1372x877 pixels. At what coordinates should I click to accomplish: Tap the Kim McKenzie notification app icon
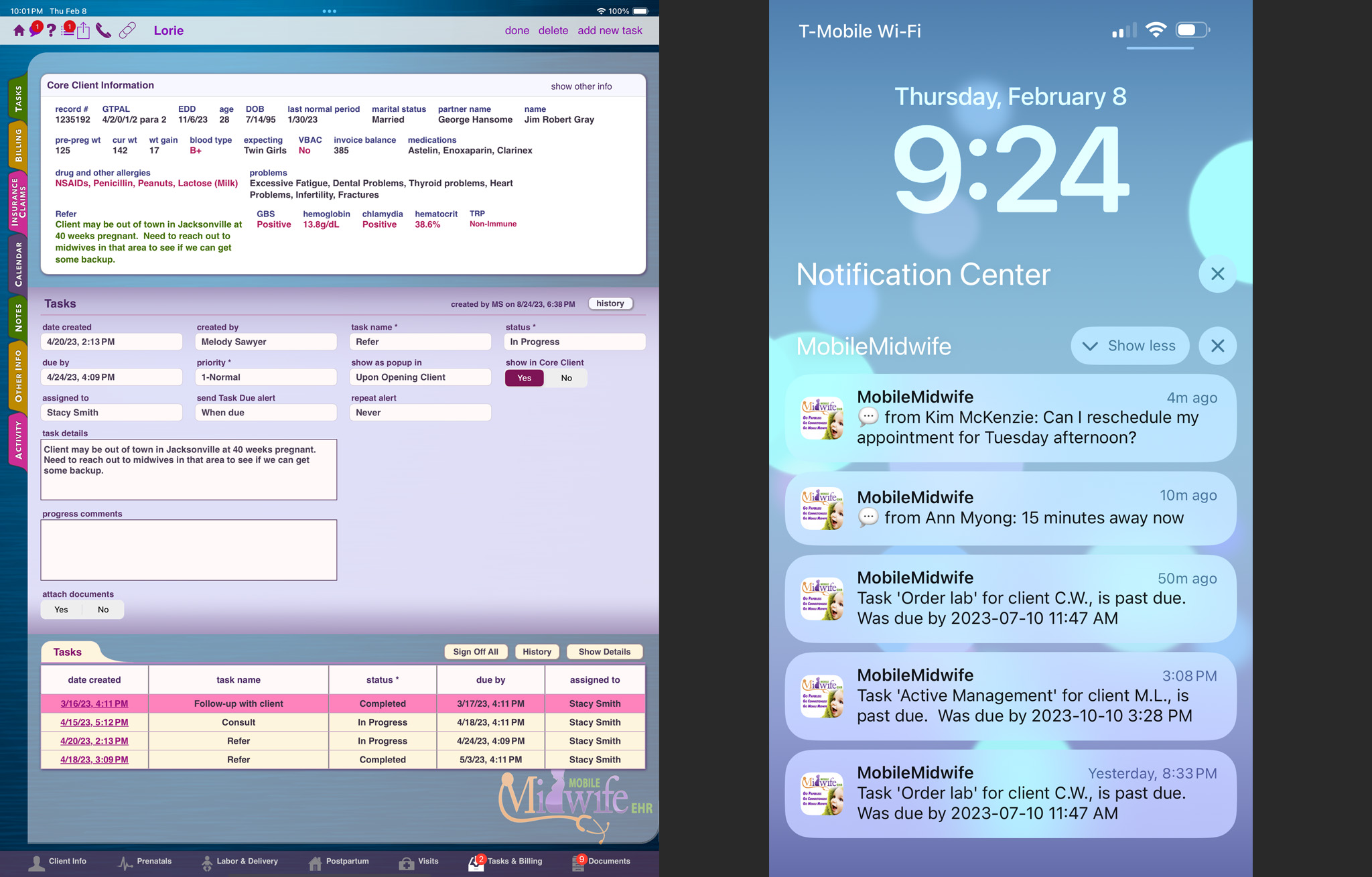tap(823, 418)
